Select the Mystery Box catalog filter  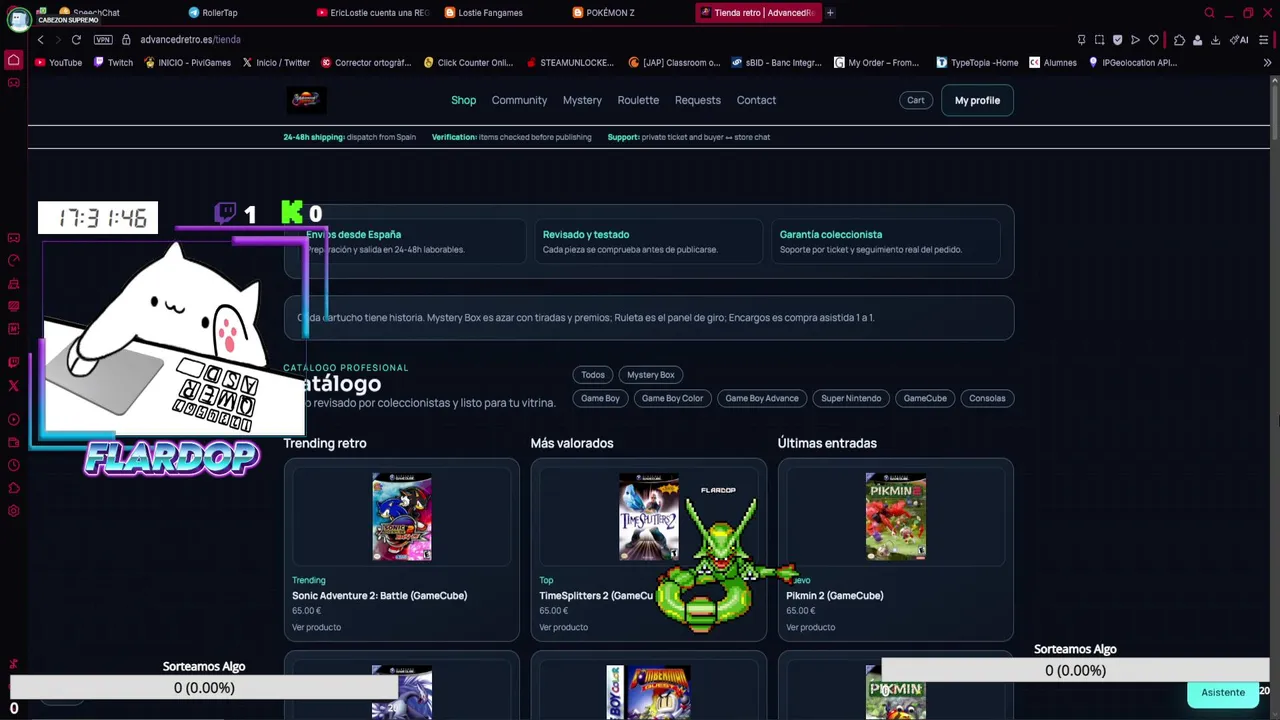[651, 375]
